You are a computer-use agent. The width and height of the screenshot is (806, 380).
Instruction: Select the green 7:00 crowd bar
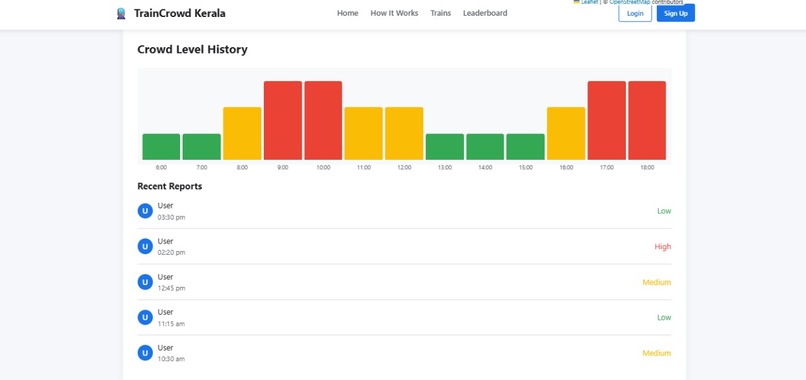202,147
